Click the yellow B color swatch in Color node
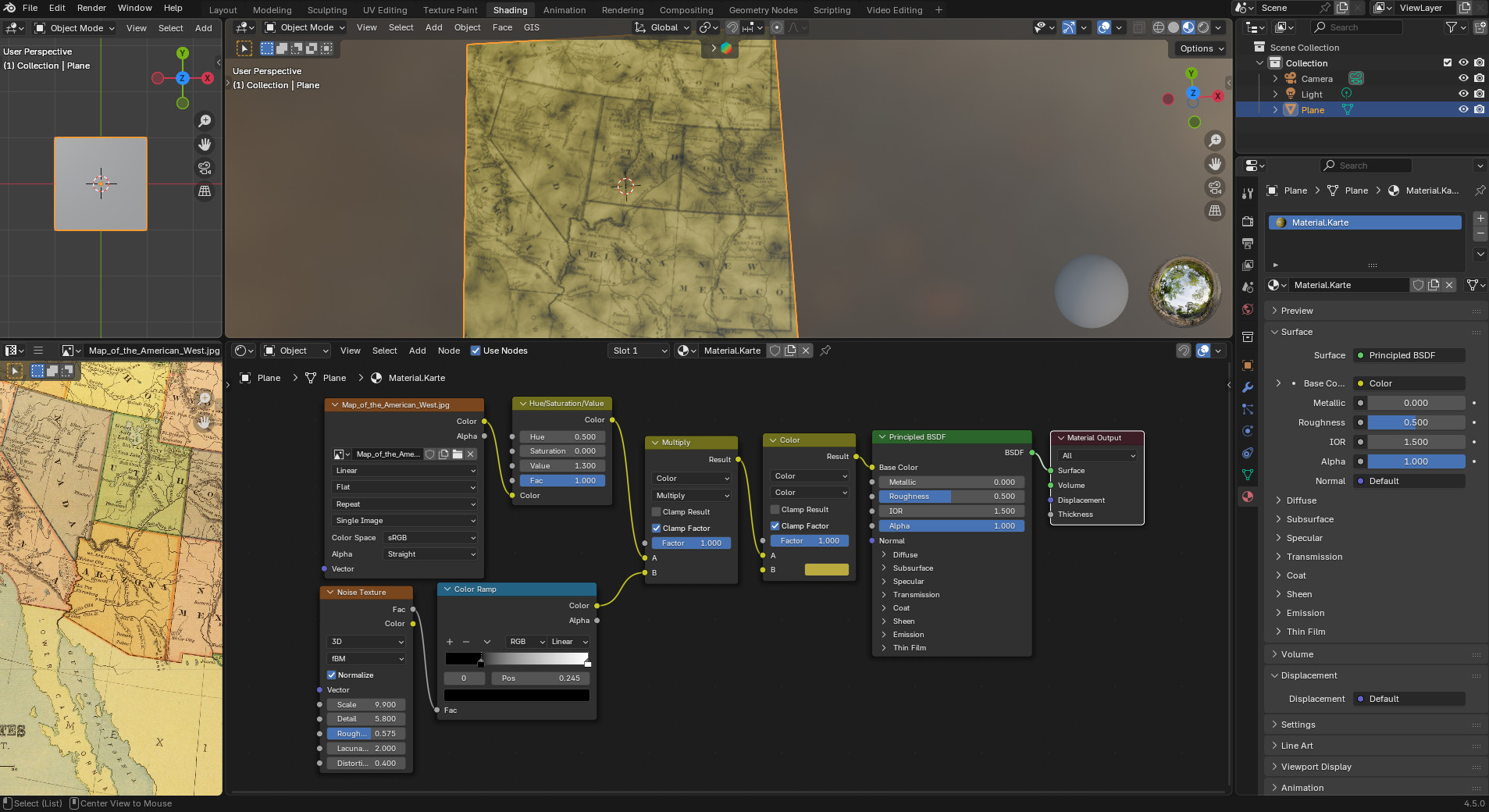The image size is (1489, 812). pos(826,570)
